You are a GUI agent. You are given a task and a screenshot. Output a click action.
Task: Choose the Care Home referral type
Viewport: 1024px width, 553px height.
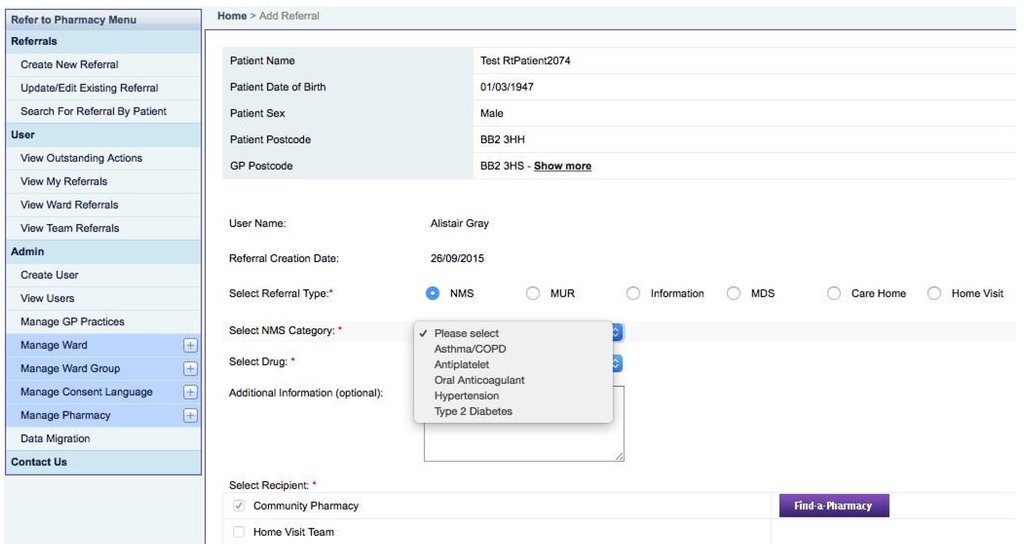pyautogui.click(x=834, y=293)
